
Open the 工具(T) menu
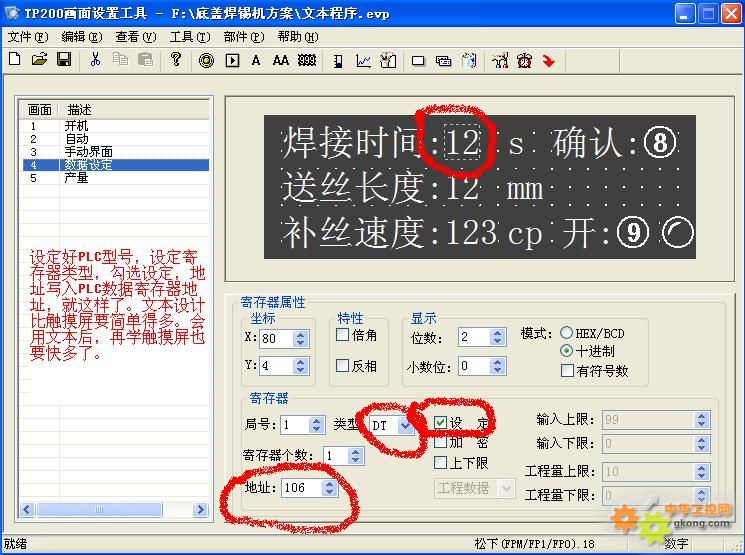pos(190,37)
